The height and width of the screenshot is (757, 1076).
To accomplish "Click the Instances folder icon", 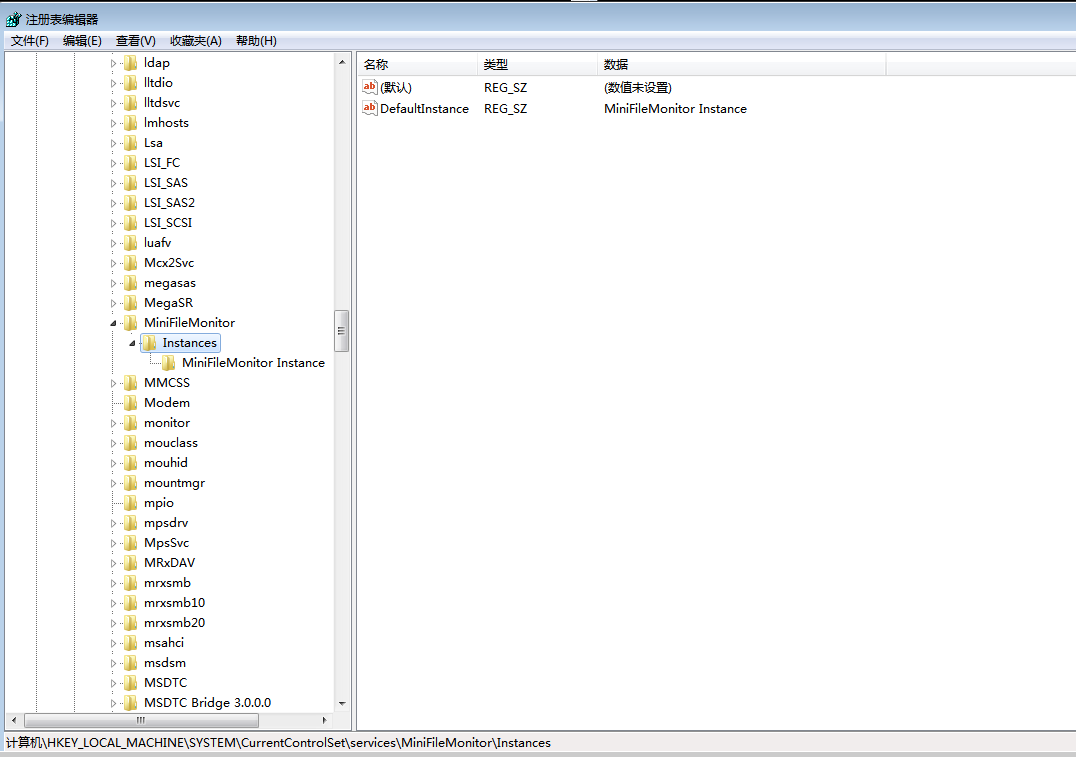I will 150,343.
